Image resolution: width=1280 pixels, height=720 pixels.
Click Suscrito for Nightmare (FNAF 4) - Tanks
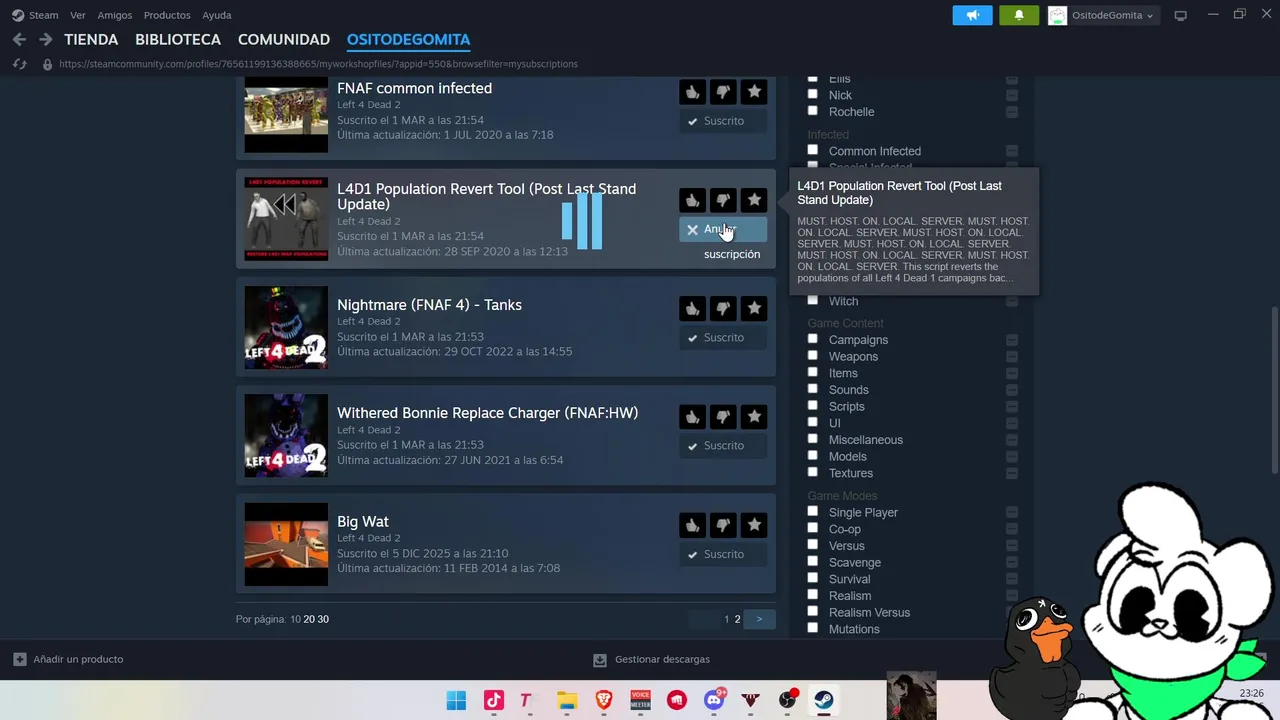click(x=723, y=337)
